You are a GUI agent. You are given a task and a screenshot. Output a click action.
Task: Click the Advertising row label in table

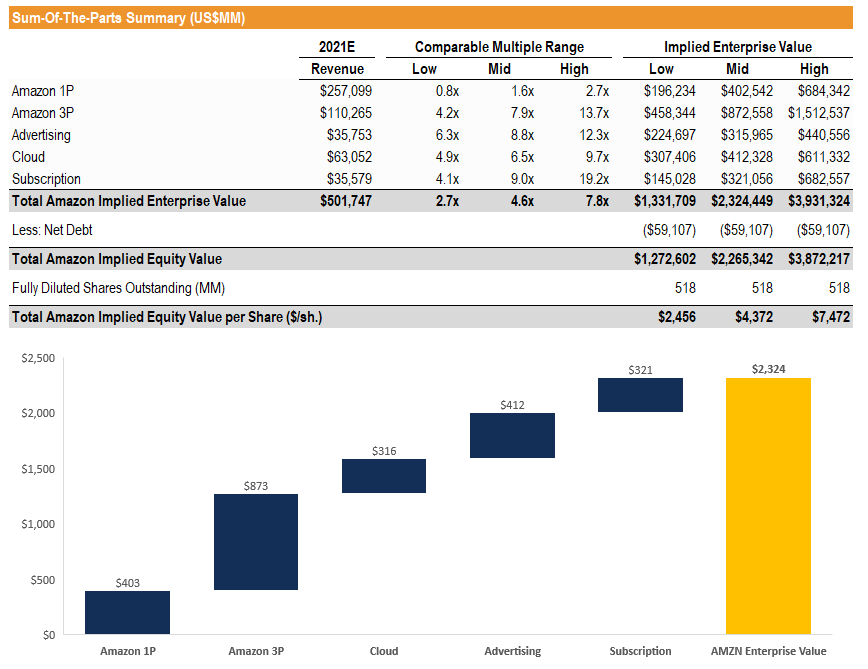(42, 135)
